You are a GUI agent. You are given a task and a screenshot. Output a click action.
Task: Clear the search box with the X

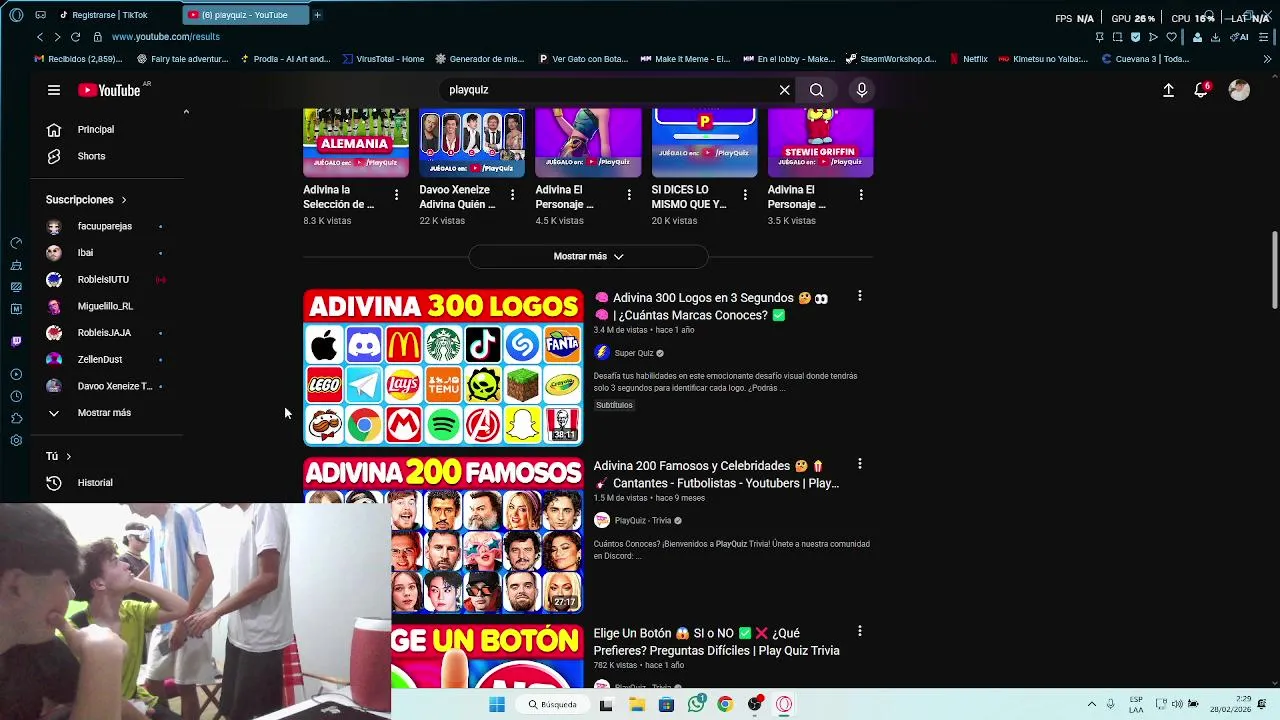785,90
